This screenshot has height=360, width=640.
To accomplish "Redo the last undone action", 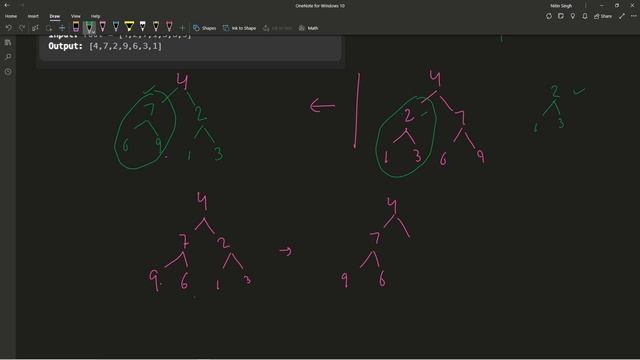I will coord(22,28).
